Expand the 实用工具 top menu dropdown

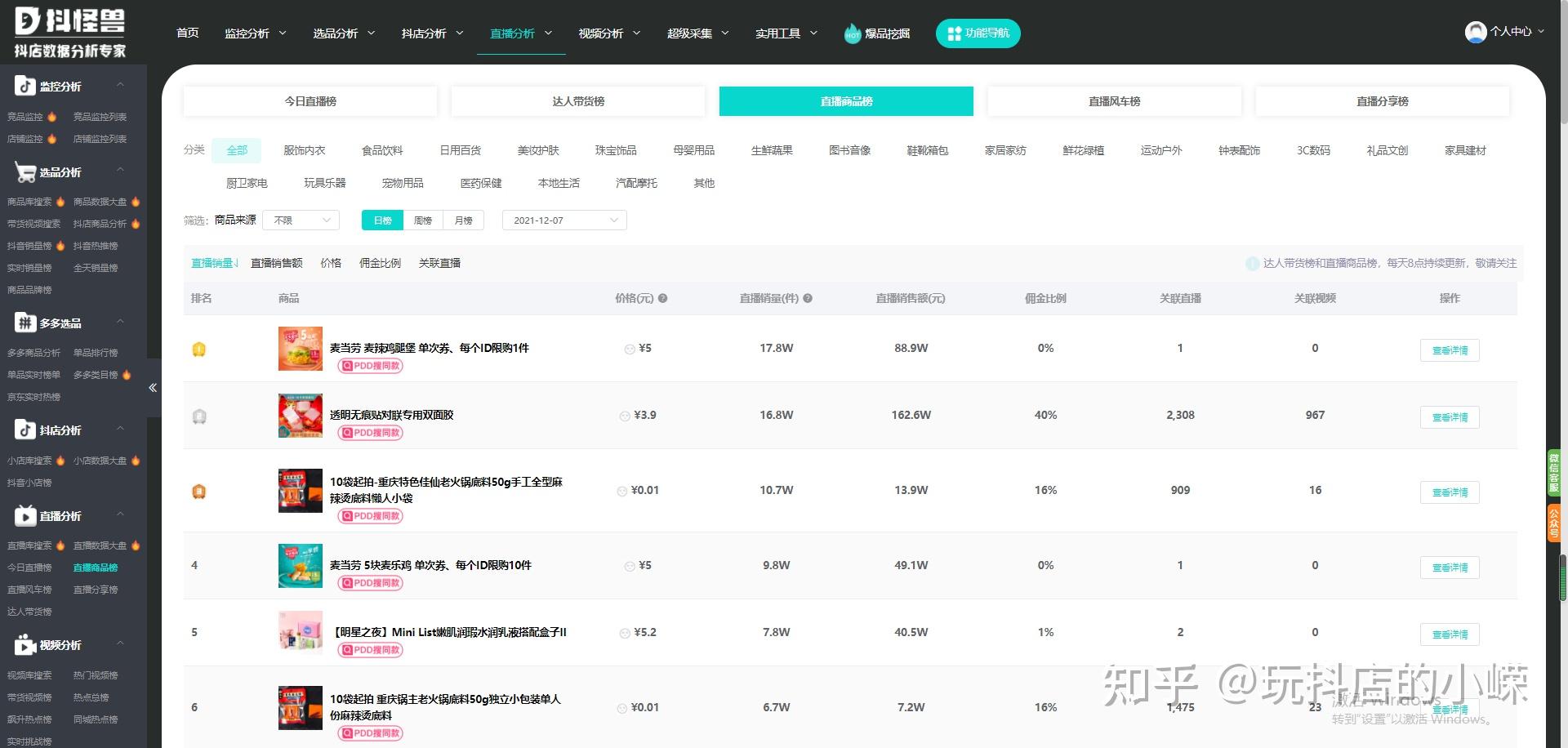pos(786,33)
